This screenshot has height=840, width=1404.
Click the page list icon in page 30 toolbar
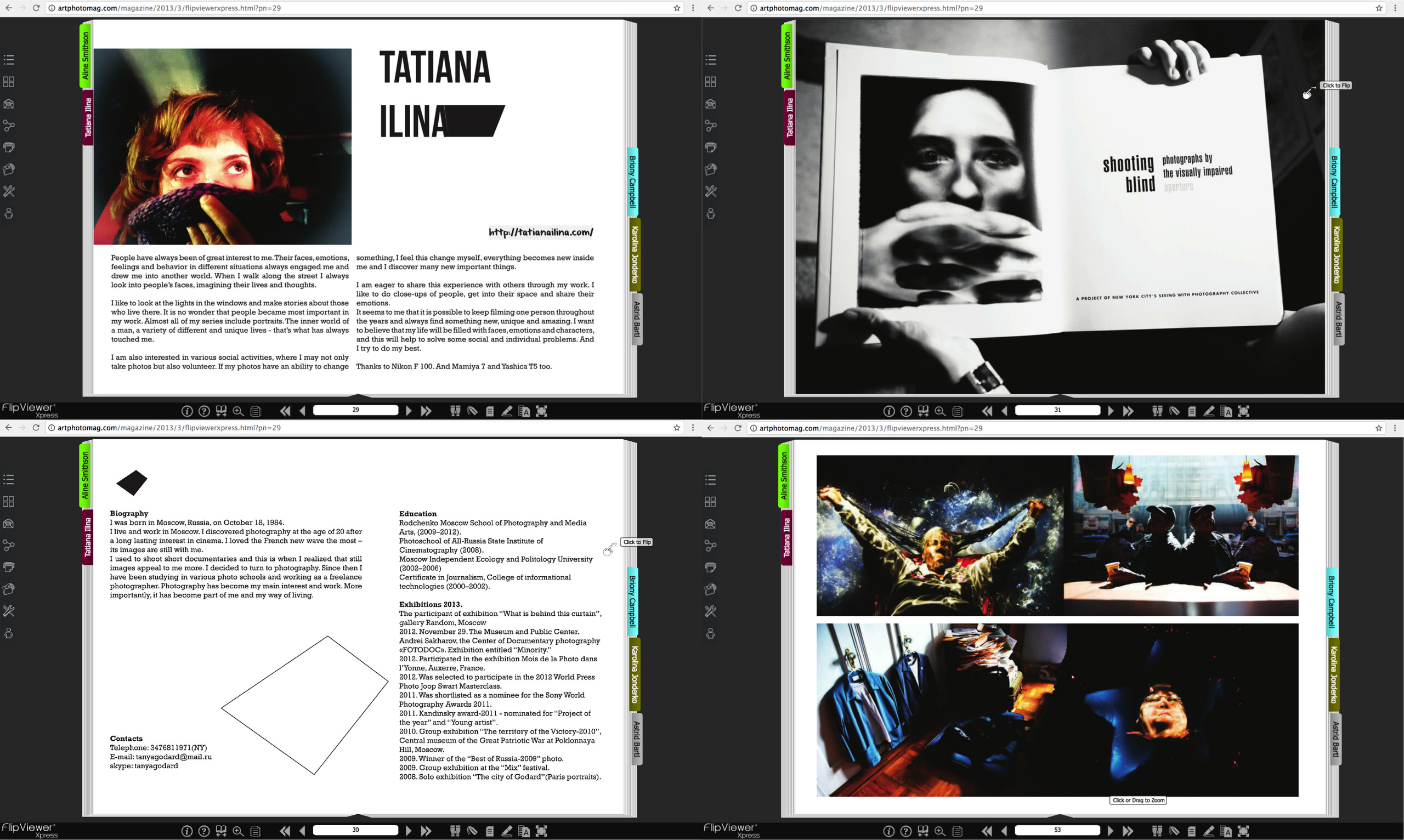(x=256, y=831)
